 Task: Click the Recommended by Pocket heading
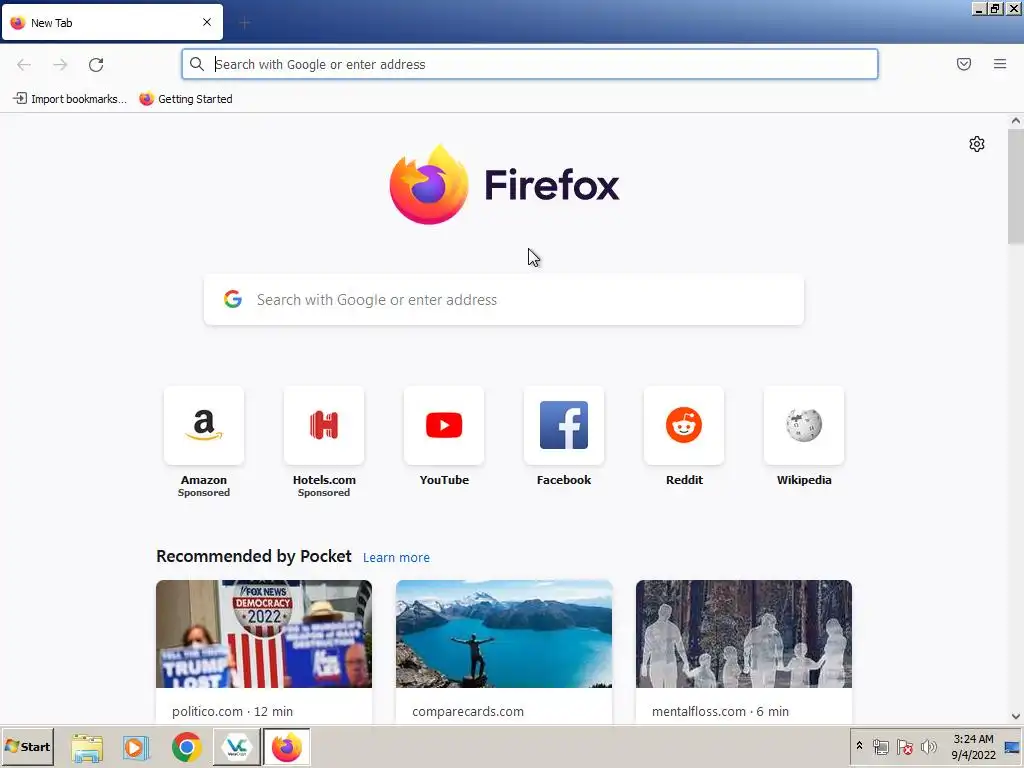pyautogui.click(x=253, y=556)
